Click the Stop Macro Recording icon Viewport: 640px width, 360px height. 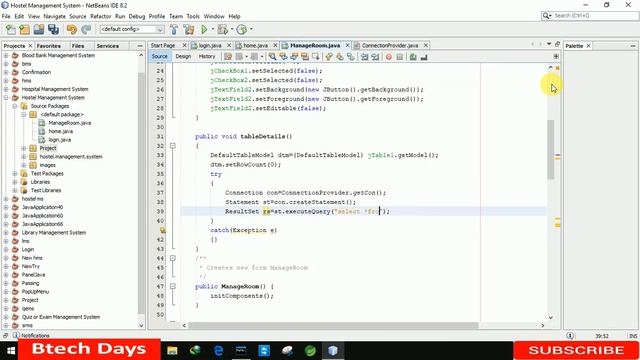400,57
